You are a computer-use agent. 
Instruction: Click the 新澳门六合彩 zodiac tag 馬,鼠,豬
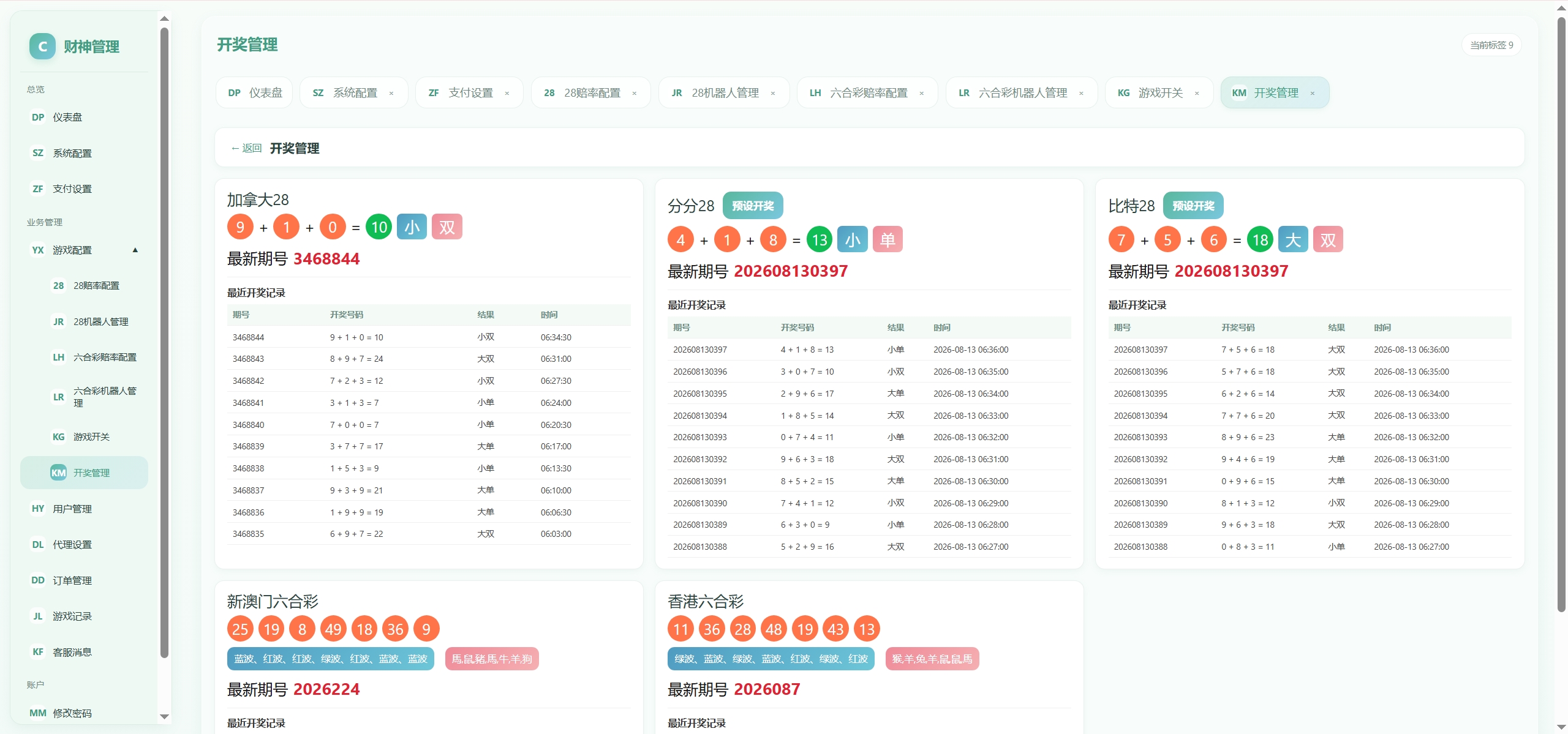[492, 659]
